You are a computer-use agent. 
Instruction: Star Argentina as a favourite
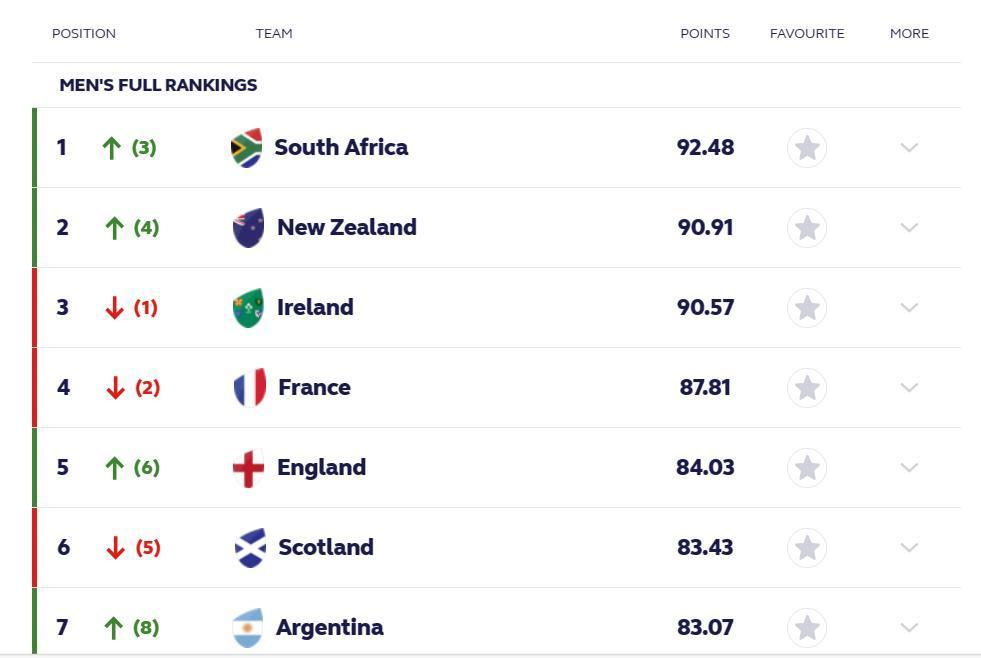807,628
